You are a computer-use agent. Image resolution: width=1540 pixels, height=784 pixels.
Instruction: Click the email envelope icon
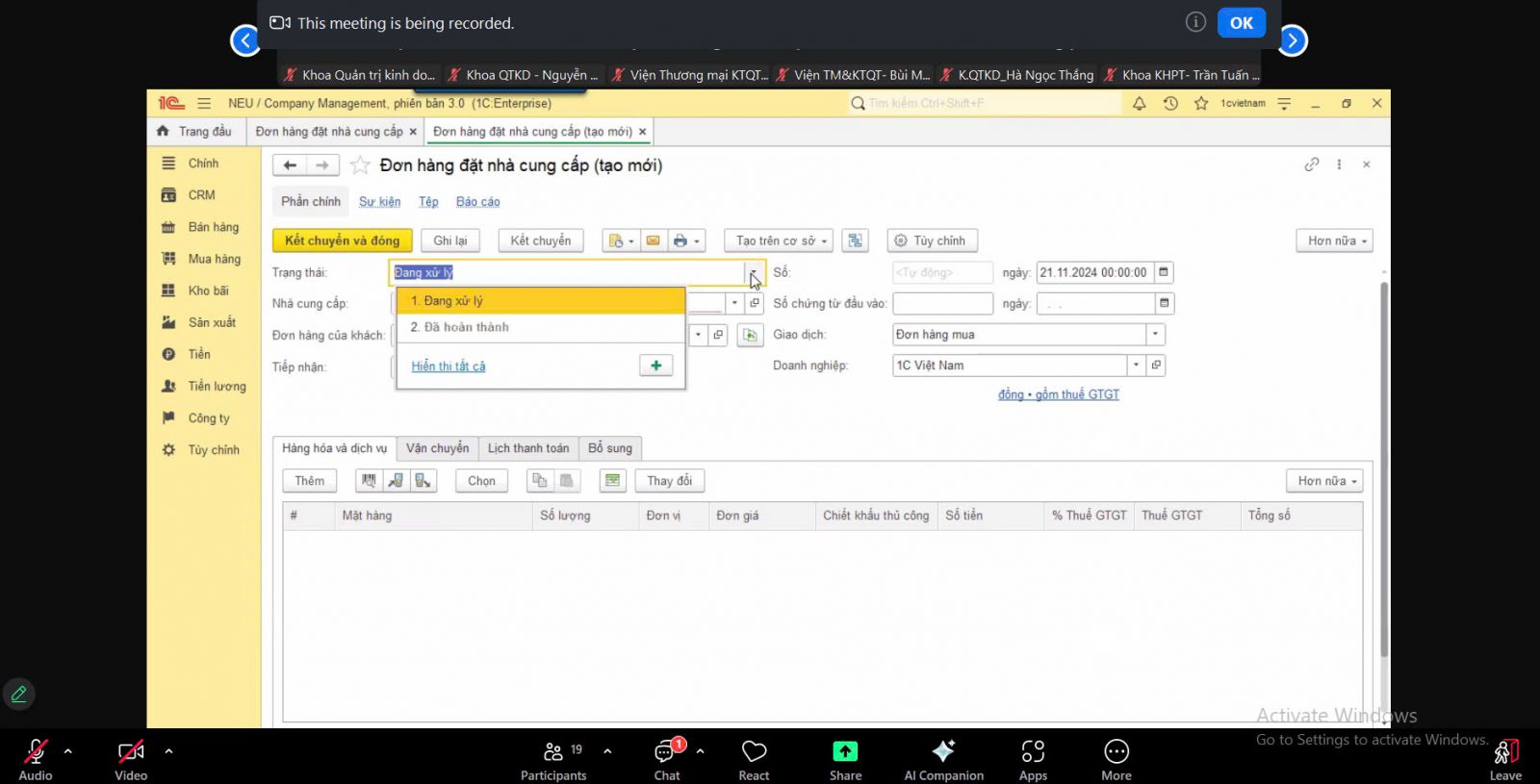(x=653, y=240)
